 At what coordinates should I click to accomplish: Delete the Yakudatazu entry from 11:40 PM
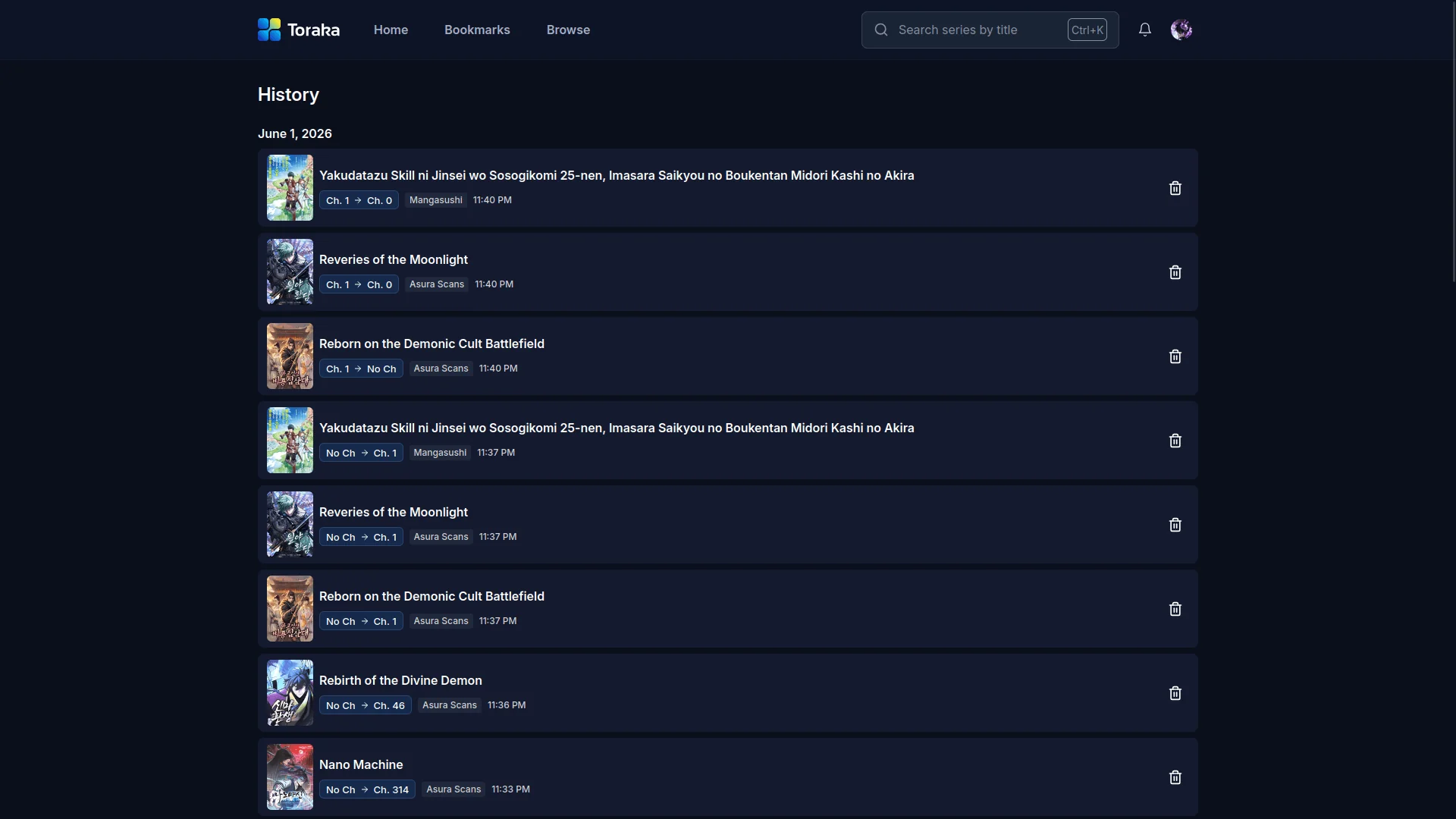(1175, 188)
